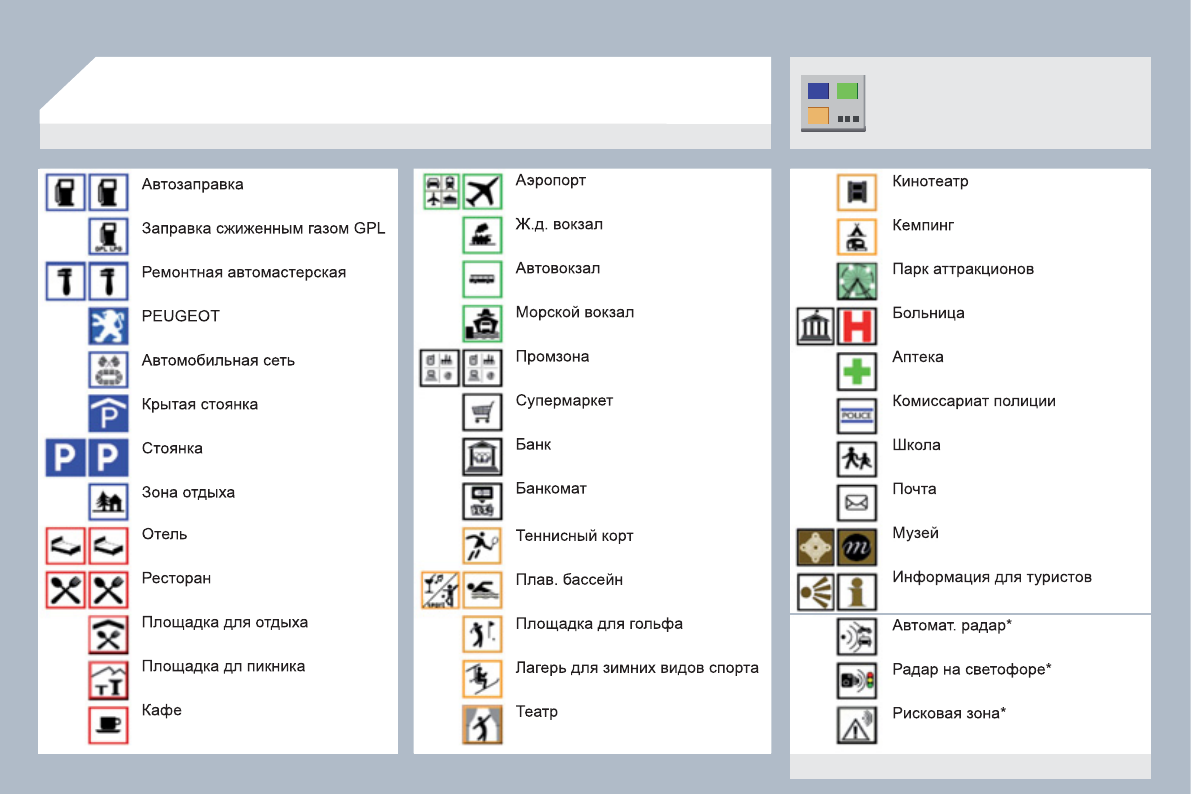The width and height of the screenshot is (1191, 794).
Task: Click the blue square in the color legend icon
Action: tap(819, 91)
